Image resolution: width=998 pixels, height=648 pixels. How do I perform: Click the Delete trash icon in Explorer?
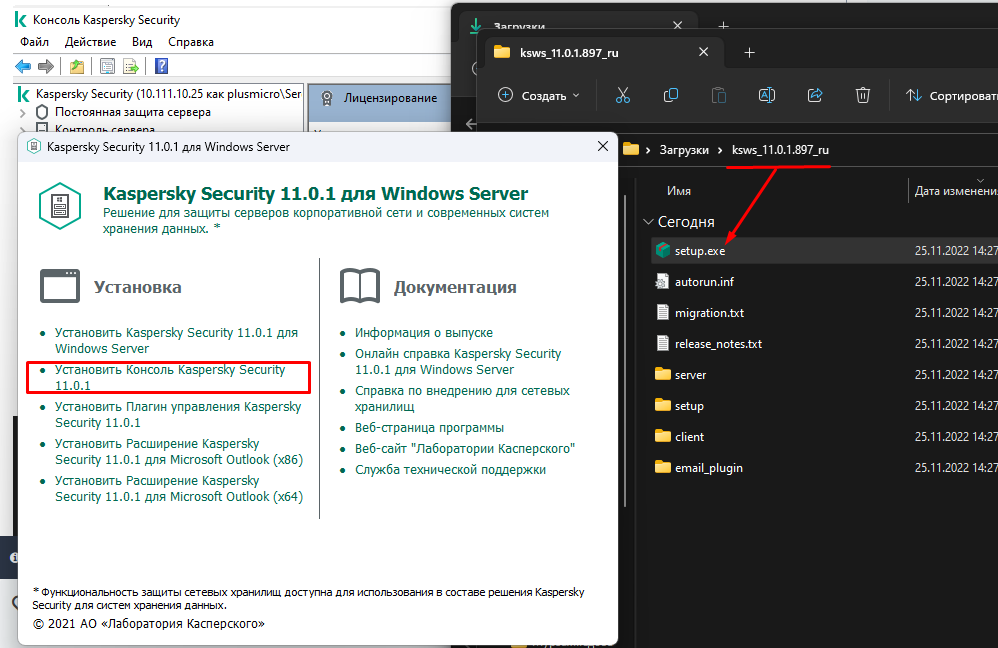[x=862, y=95]
